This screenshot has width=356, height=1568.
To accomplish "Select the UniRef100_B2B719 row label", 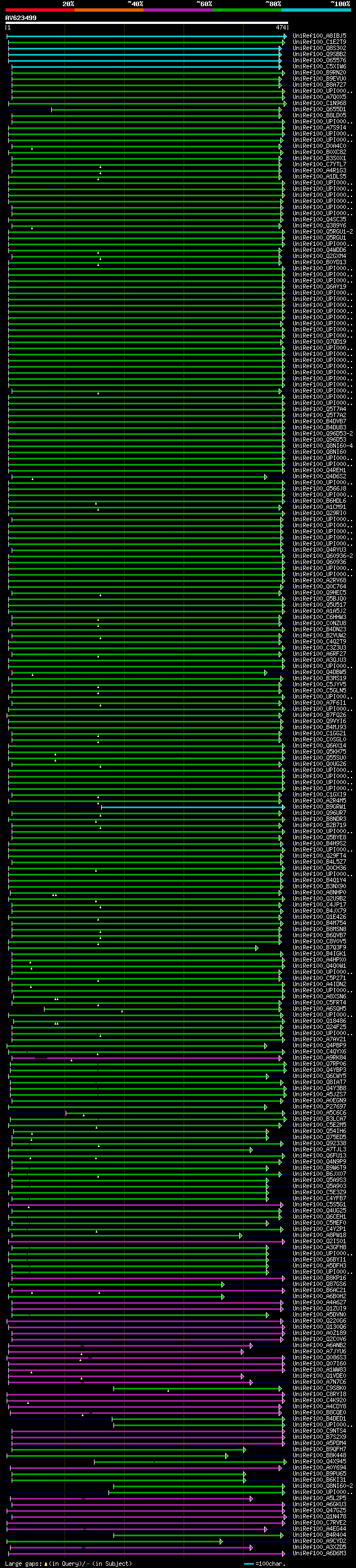I will click(x=319, y=825).
